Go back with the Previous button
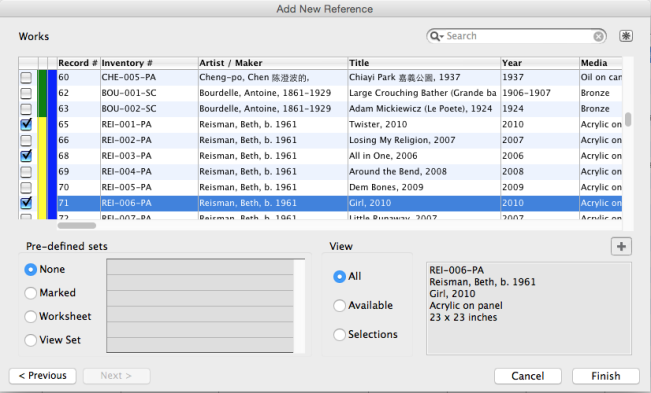 pos(43,376)
